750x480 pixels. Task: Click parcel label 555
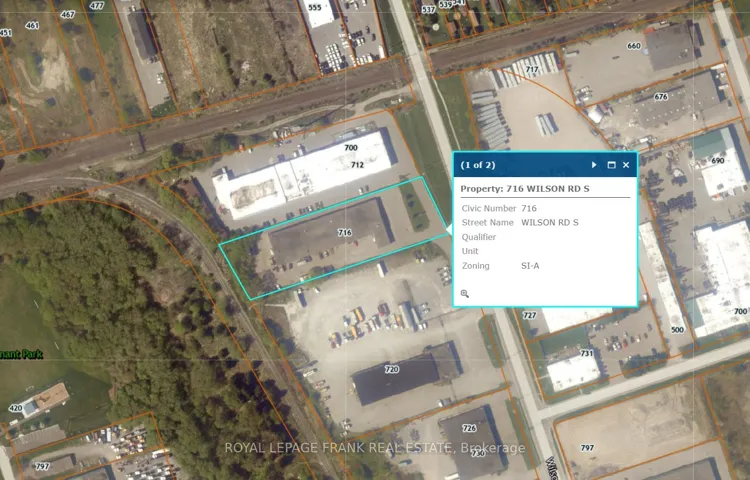315,7
